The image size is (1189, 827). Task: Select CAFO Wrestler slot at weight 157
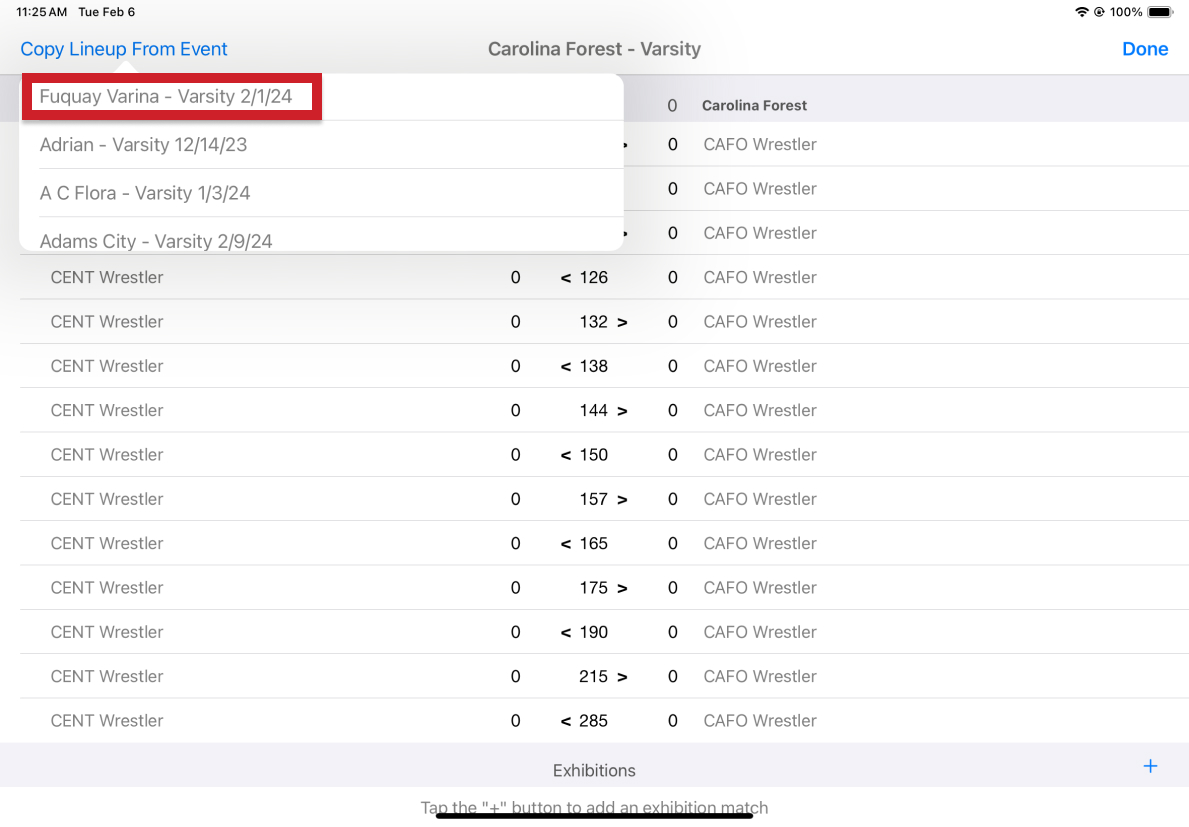pos(759,499)
